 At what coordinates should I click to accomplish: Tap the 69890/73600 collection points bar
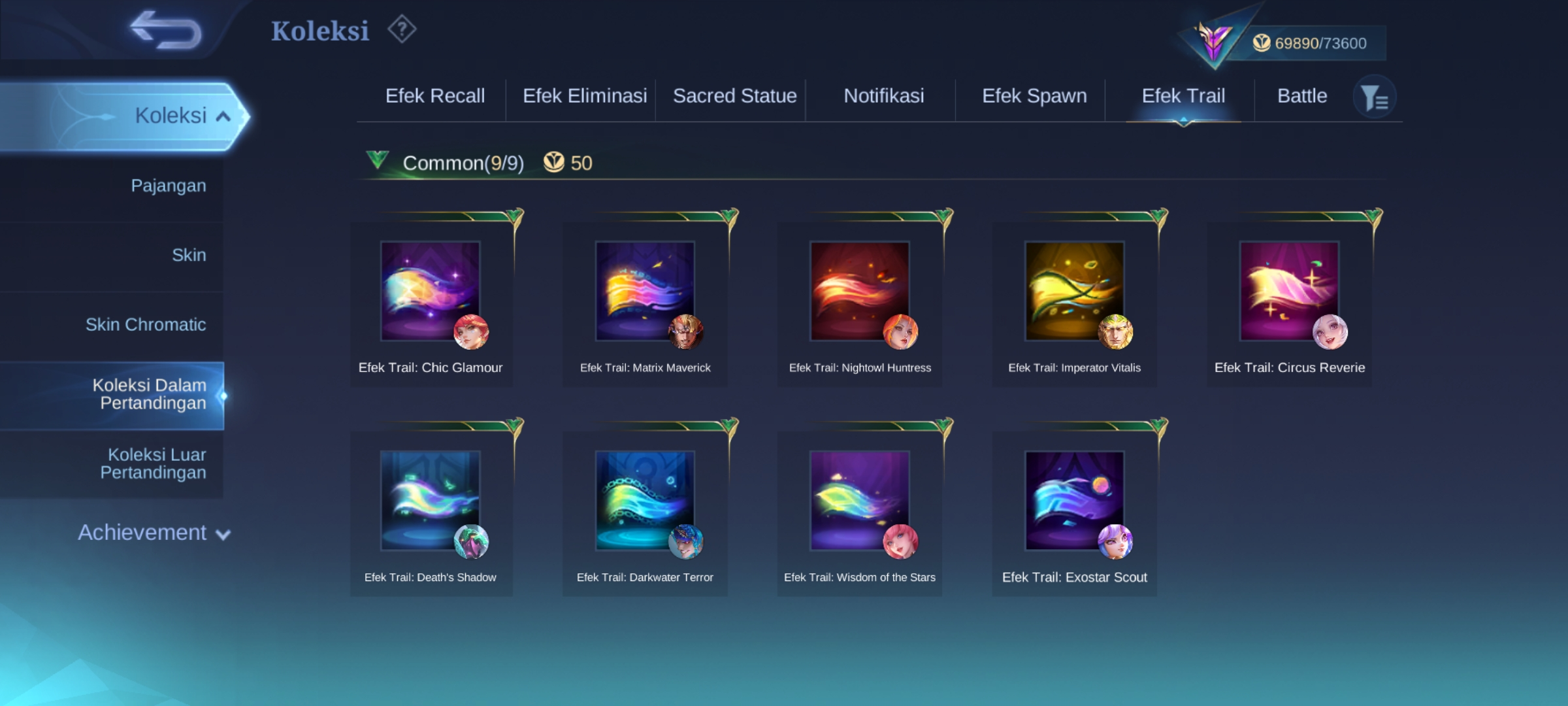(1318, 43)
